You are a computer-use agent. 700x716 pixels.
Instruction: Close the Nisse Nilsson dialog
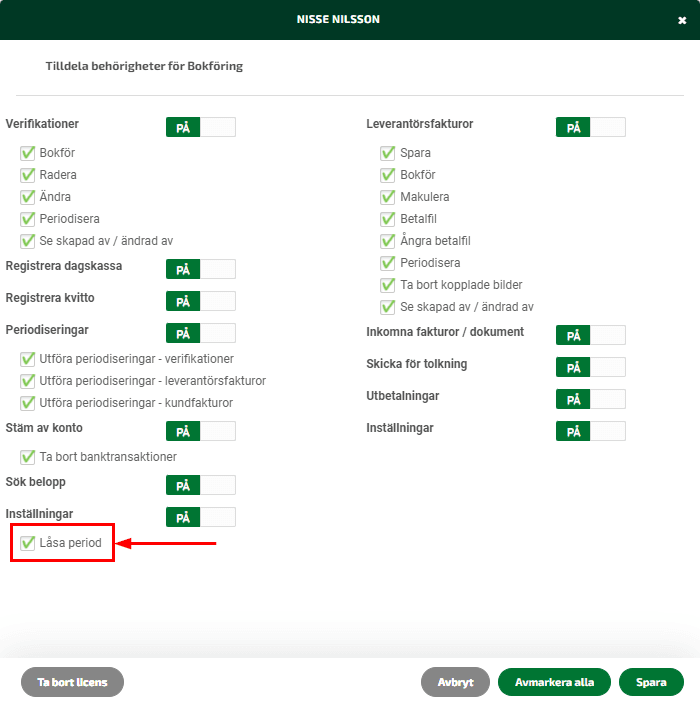682,20
